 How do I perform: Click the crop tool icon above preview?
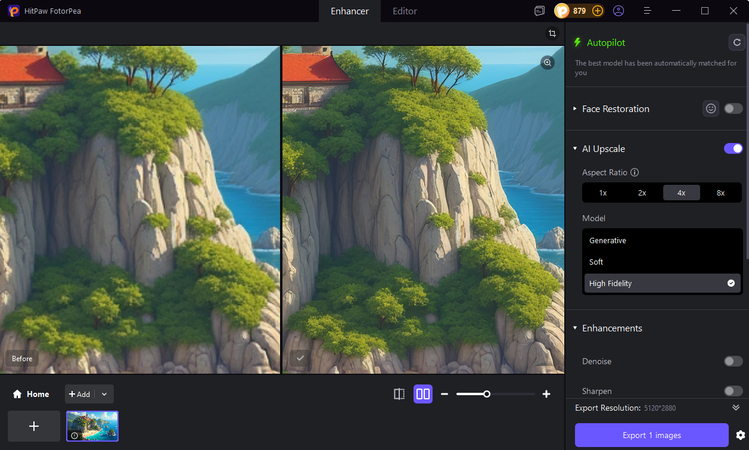point(552,33)
